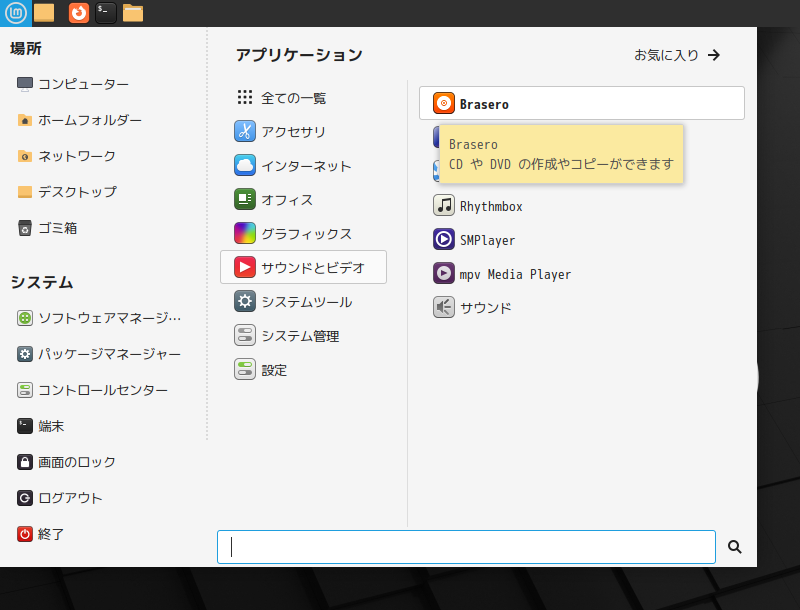The height and width of the screenshot is (610, 800).
Task: Open コントロールセンター label
Action: (x=103, y=390)
